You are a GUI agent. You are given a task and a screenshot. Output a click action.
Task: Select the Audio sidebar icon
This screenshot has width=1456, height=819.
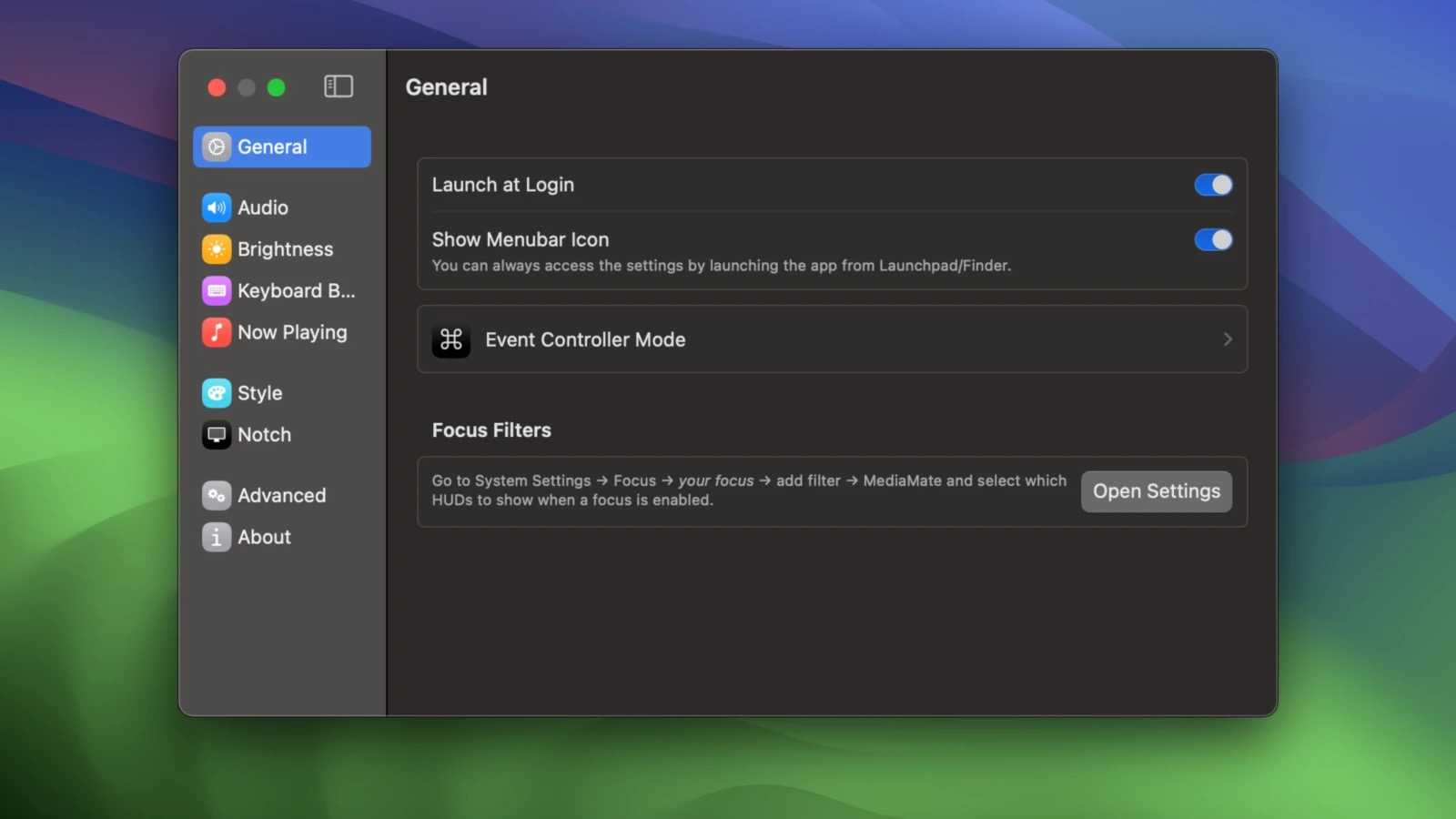point(216,207)
